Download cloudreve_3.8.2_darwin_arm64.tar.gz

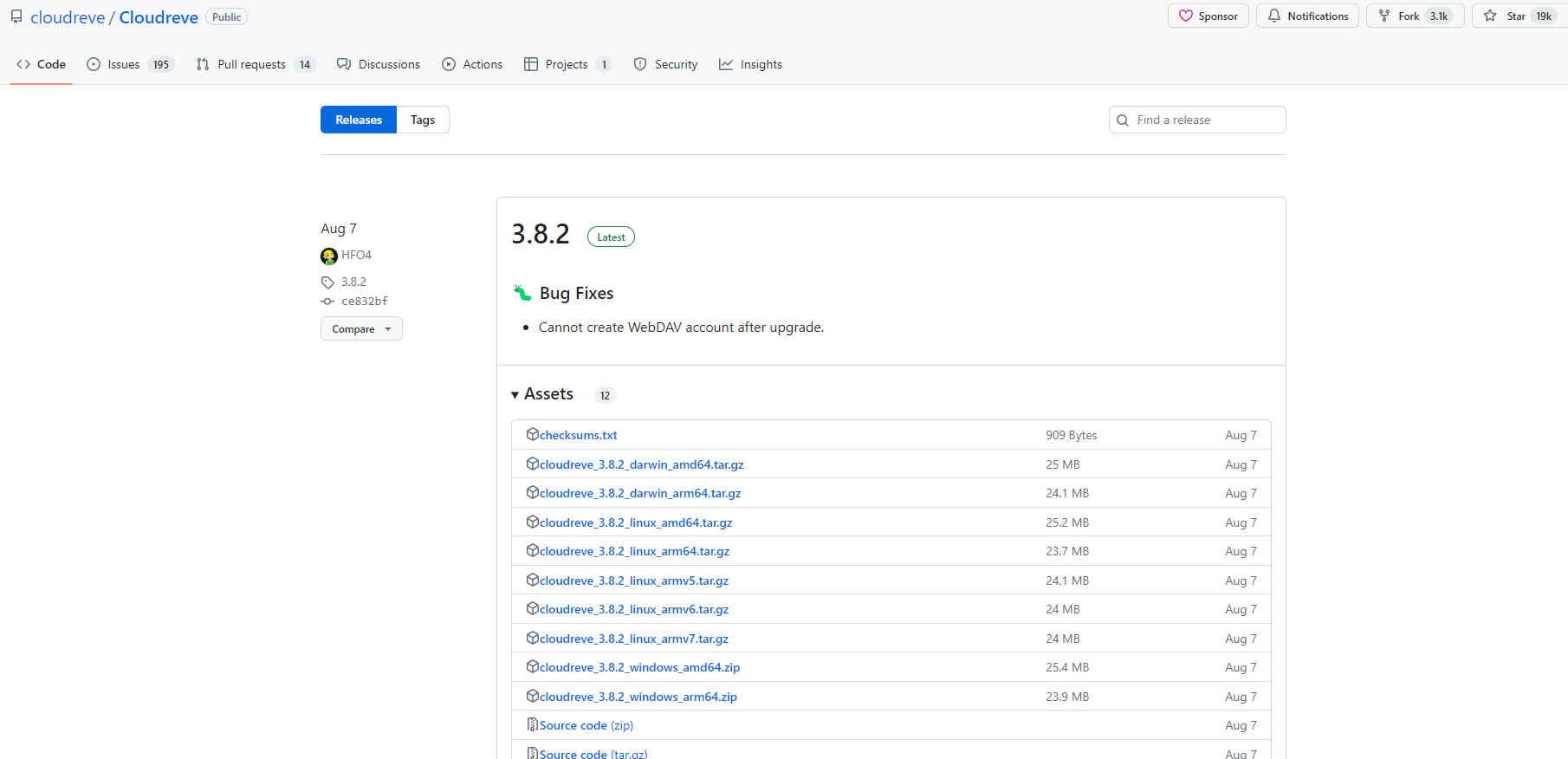(x=640, y=493)
